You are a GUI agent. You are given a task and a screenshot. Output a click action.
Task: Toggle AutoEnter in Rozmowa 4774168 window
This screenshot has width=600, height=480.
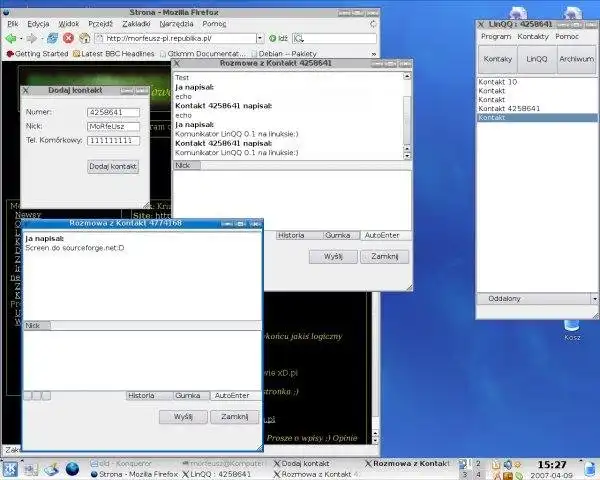coord(236,395)
